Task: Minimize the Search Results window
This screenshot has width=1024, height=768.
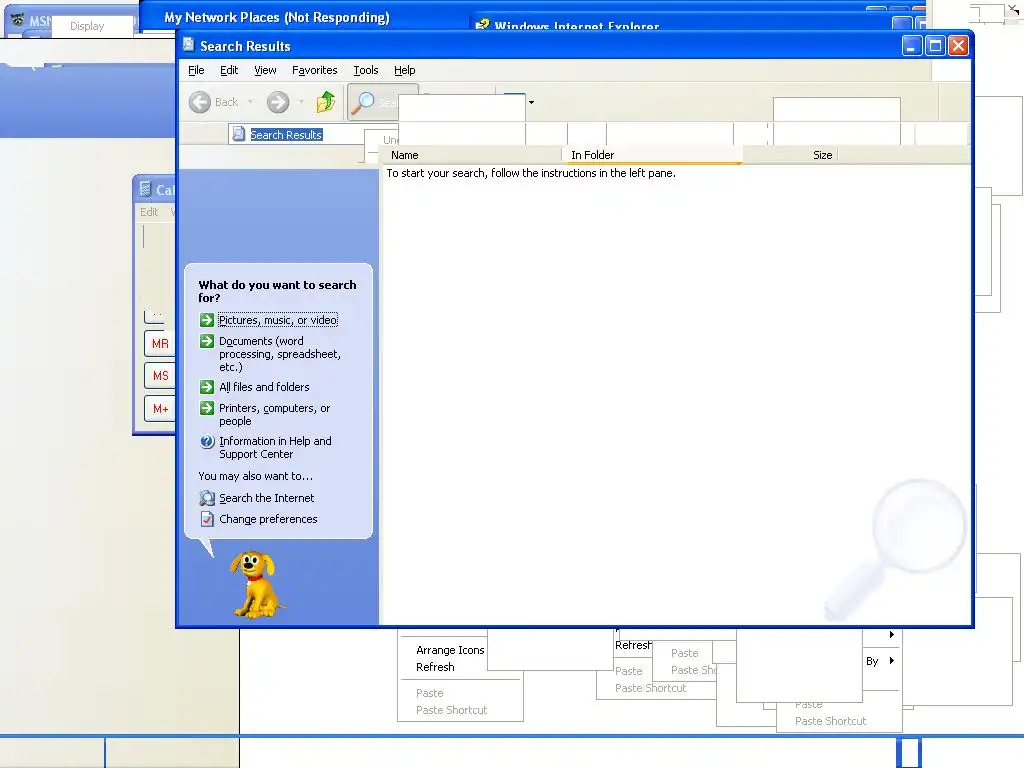Action: coord(912,46)
